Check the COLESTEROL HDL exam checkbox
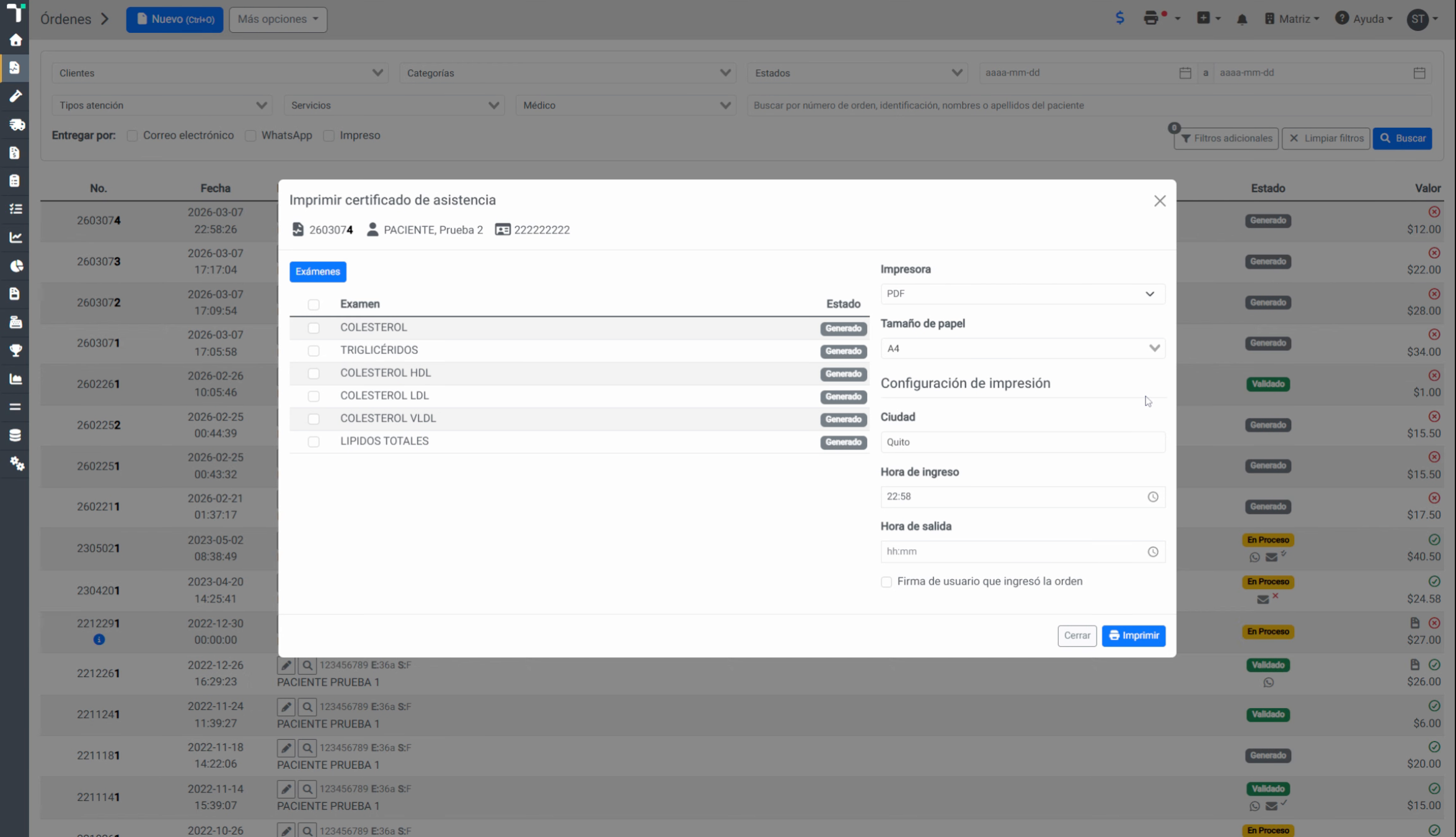This screenshot has width=1456, height=837. [314, 373]
